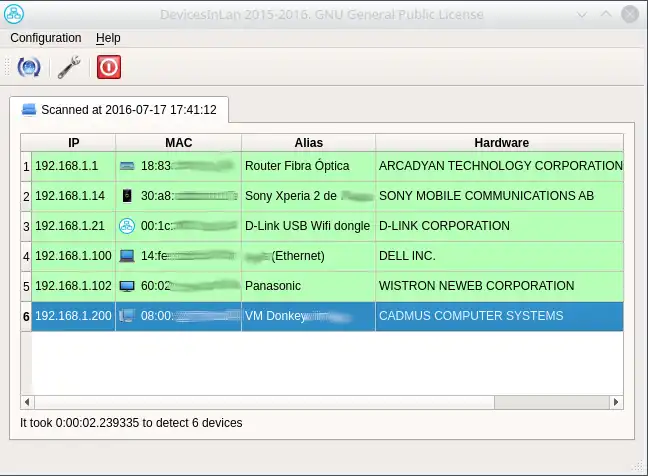The width and height of the screenshot is (648, 476).
Task: Select row header number 5
Action: 26,286
